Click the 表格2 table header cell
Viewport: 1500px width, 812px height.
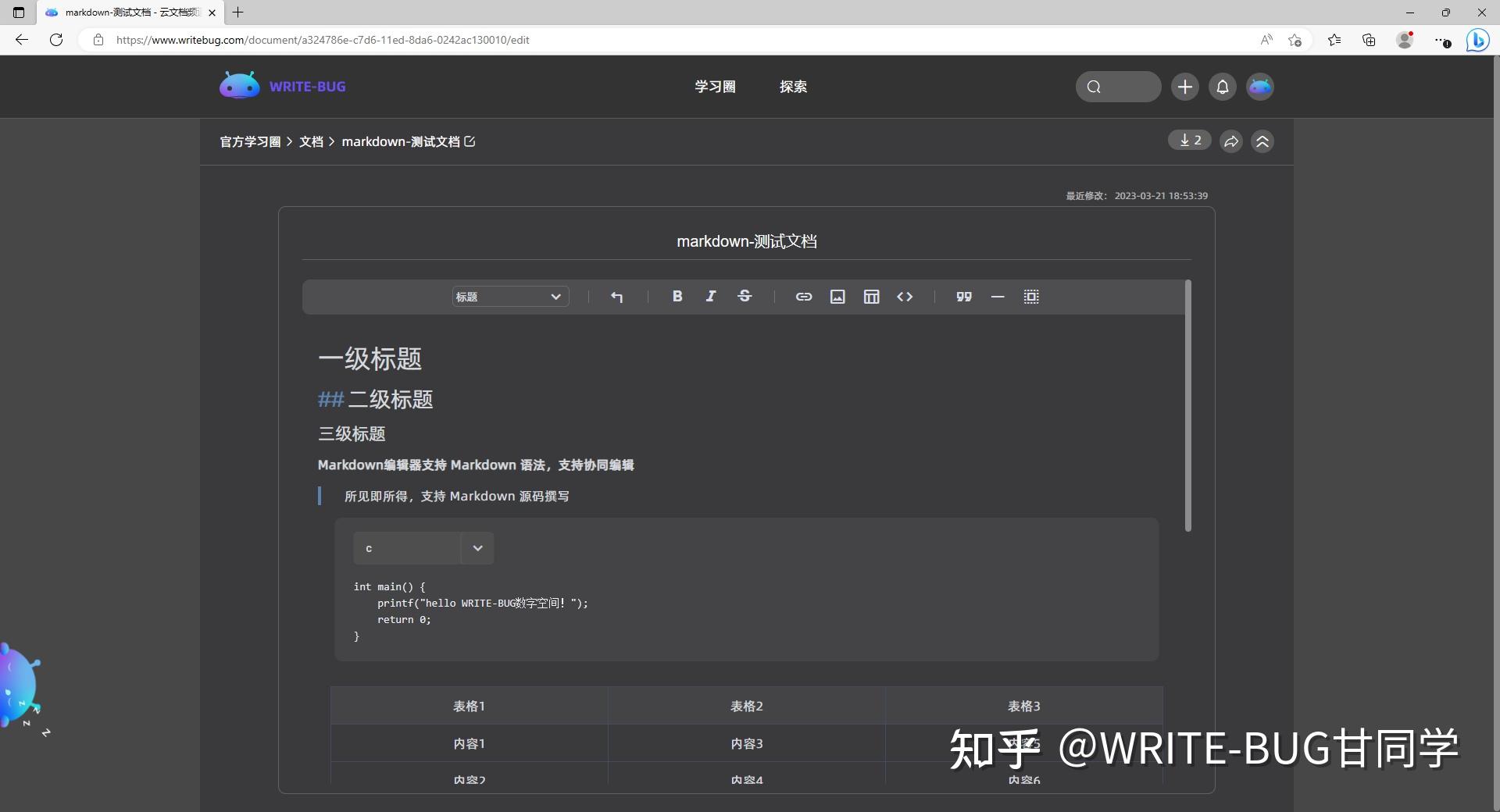coord(747,706)
